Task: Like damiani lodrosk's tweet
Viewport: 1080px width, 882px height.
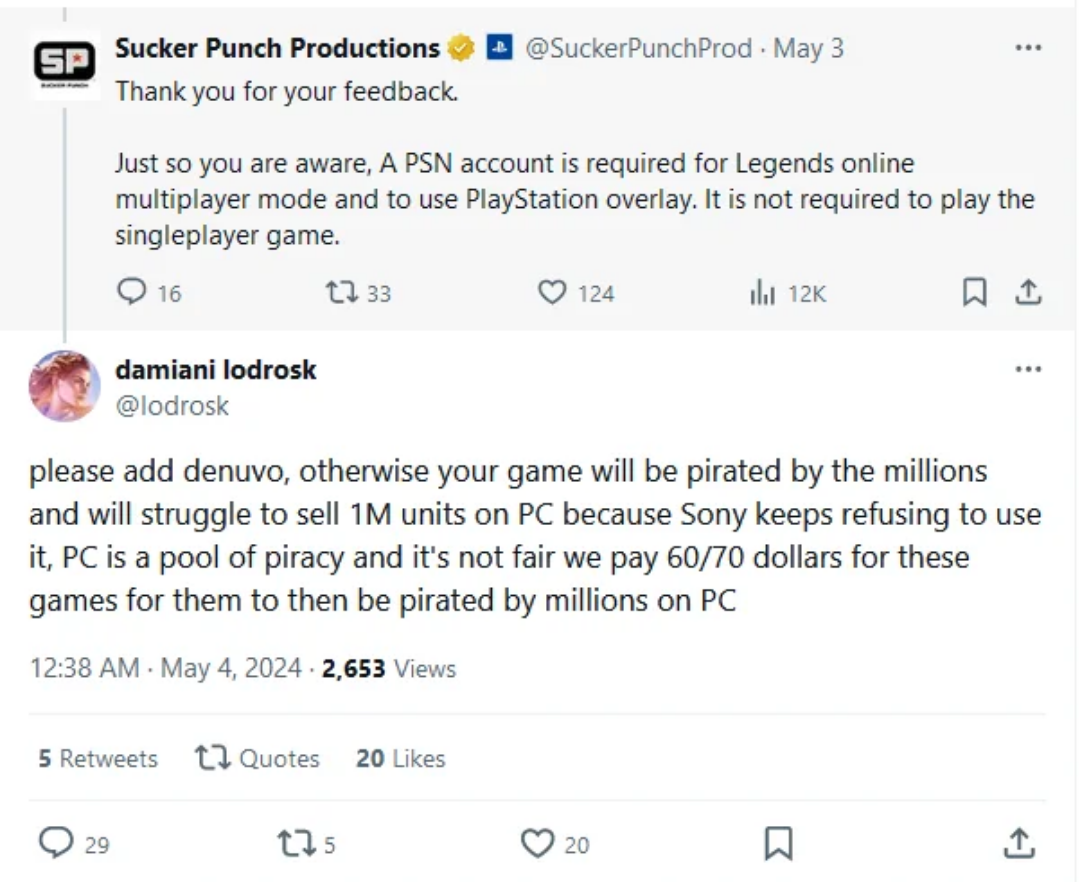Action: pyautogui.click(x=538, y=843)
